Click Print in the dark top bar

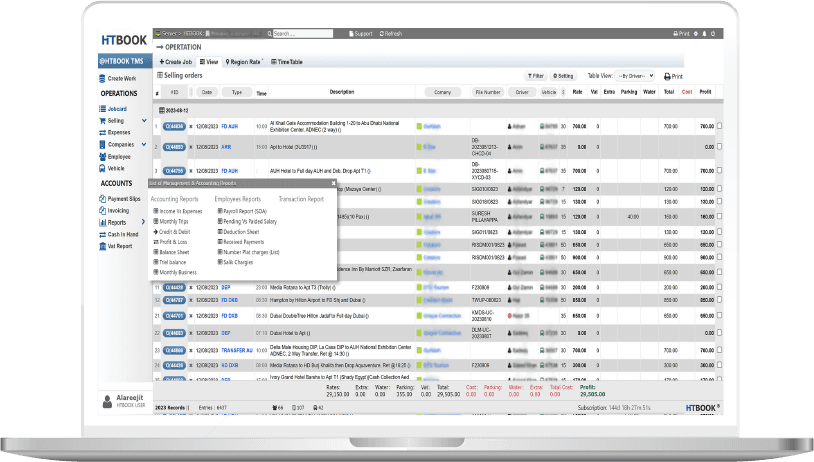point(681,34)
